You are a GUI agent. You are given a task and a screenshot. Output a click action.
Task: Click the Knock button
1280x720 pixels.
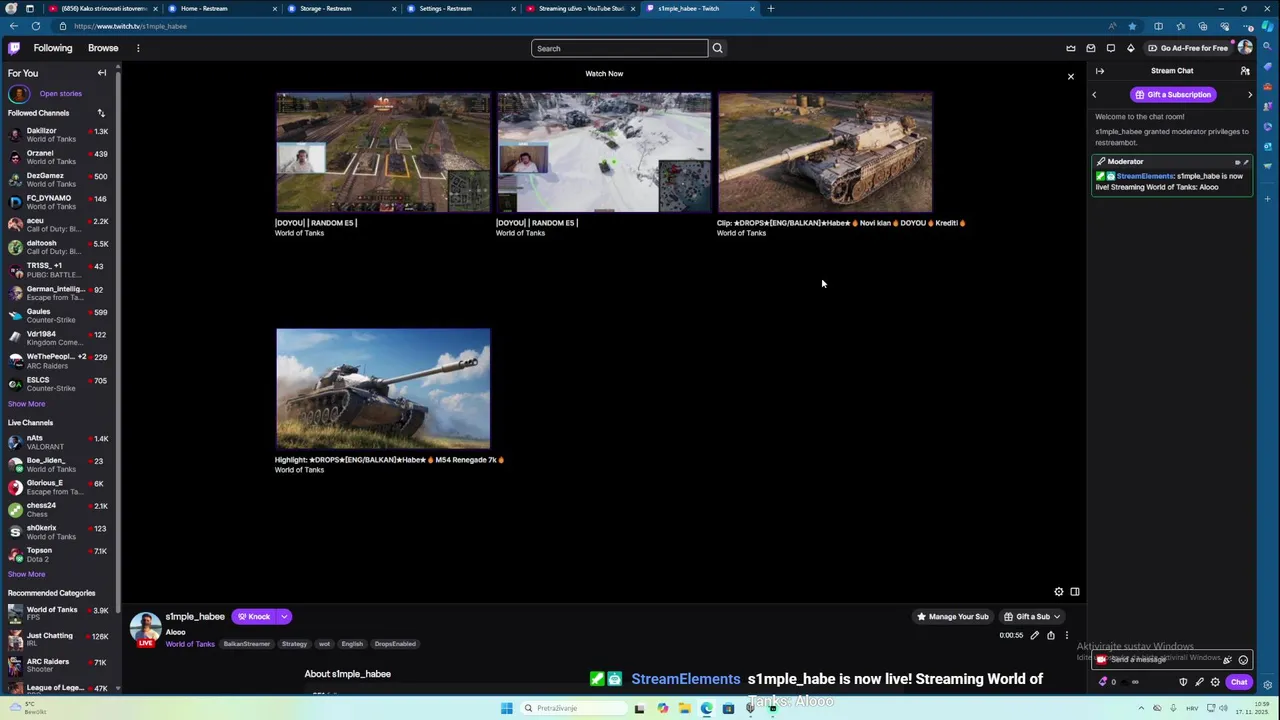(x=254, y=617)
